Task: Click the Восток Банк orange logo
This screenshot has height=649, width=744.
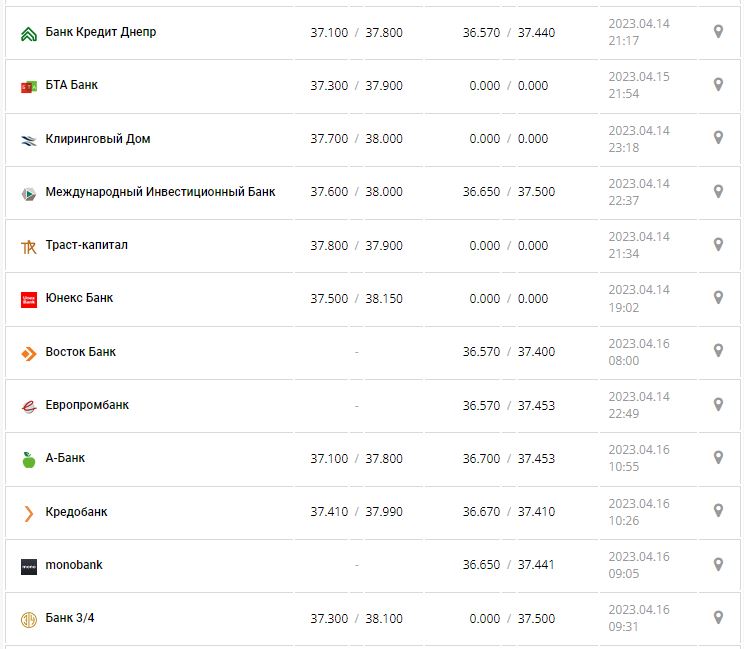Action: [x=28, y=353]
